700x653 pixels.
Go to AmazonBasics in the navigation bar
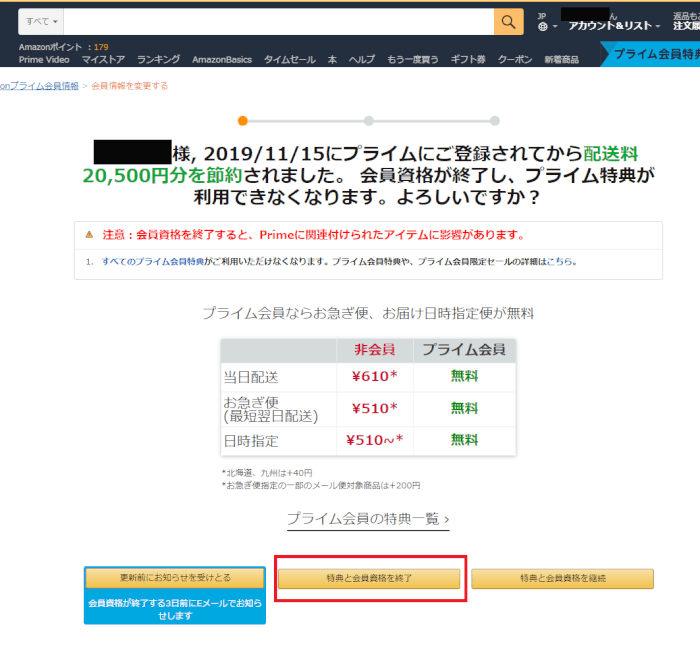(x=222, y=60)
